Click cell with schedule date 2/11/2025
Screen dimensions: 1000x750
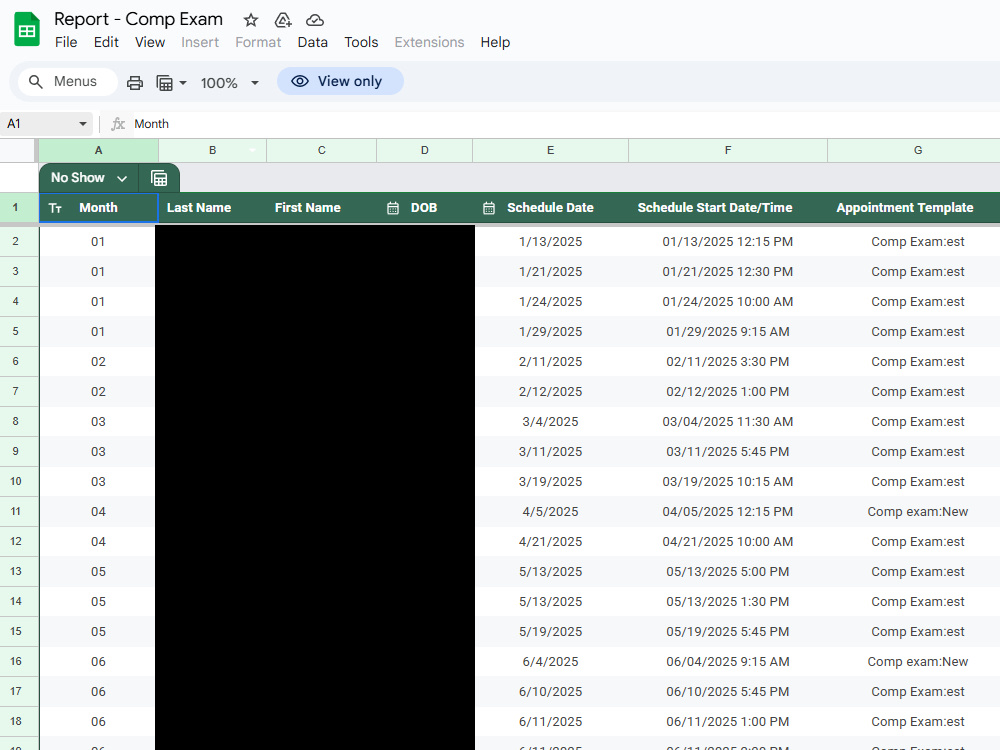pos(550,362)
